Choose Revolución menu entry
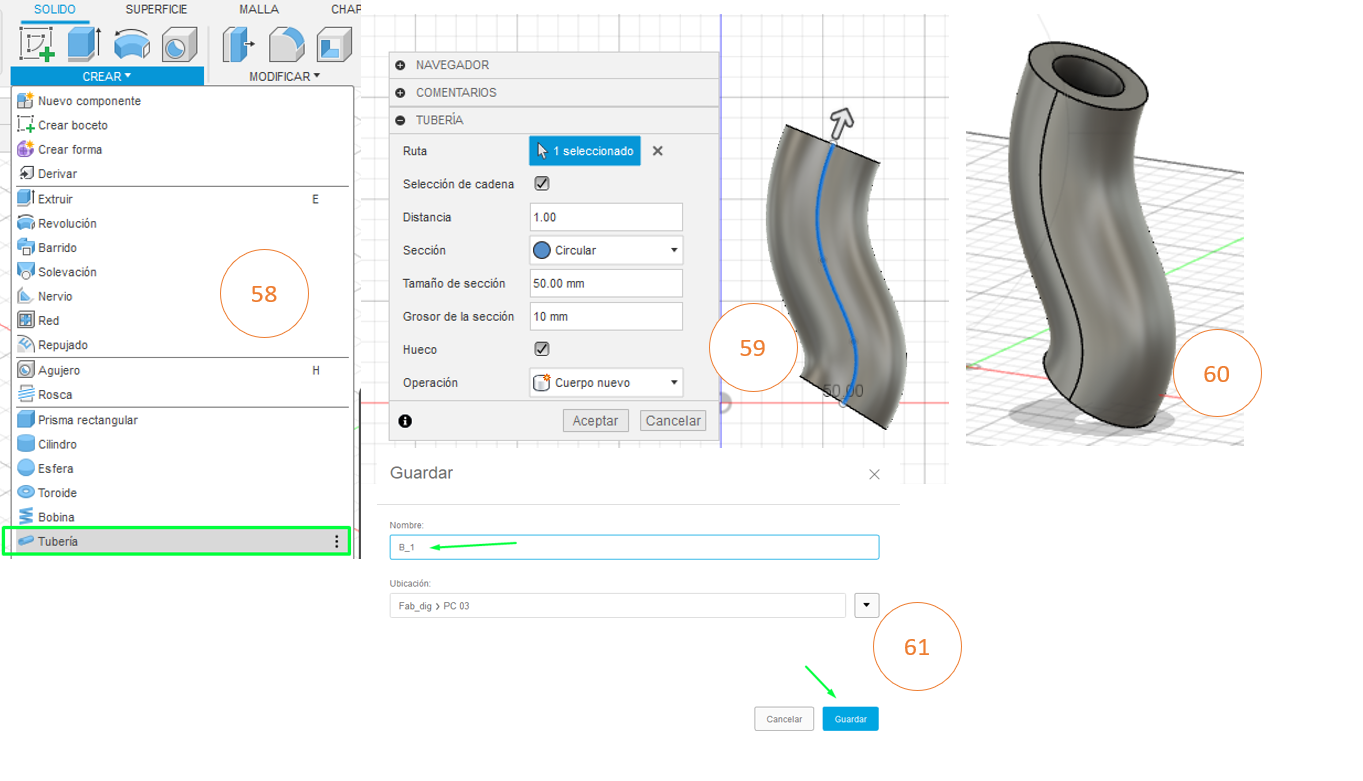 coord(67,223)
